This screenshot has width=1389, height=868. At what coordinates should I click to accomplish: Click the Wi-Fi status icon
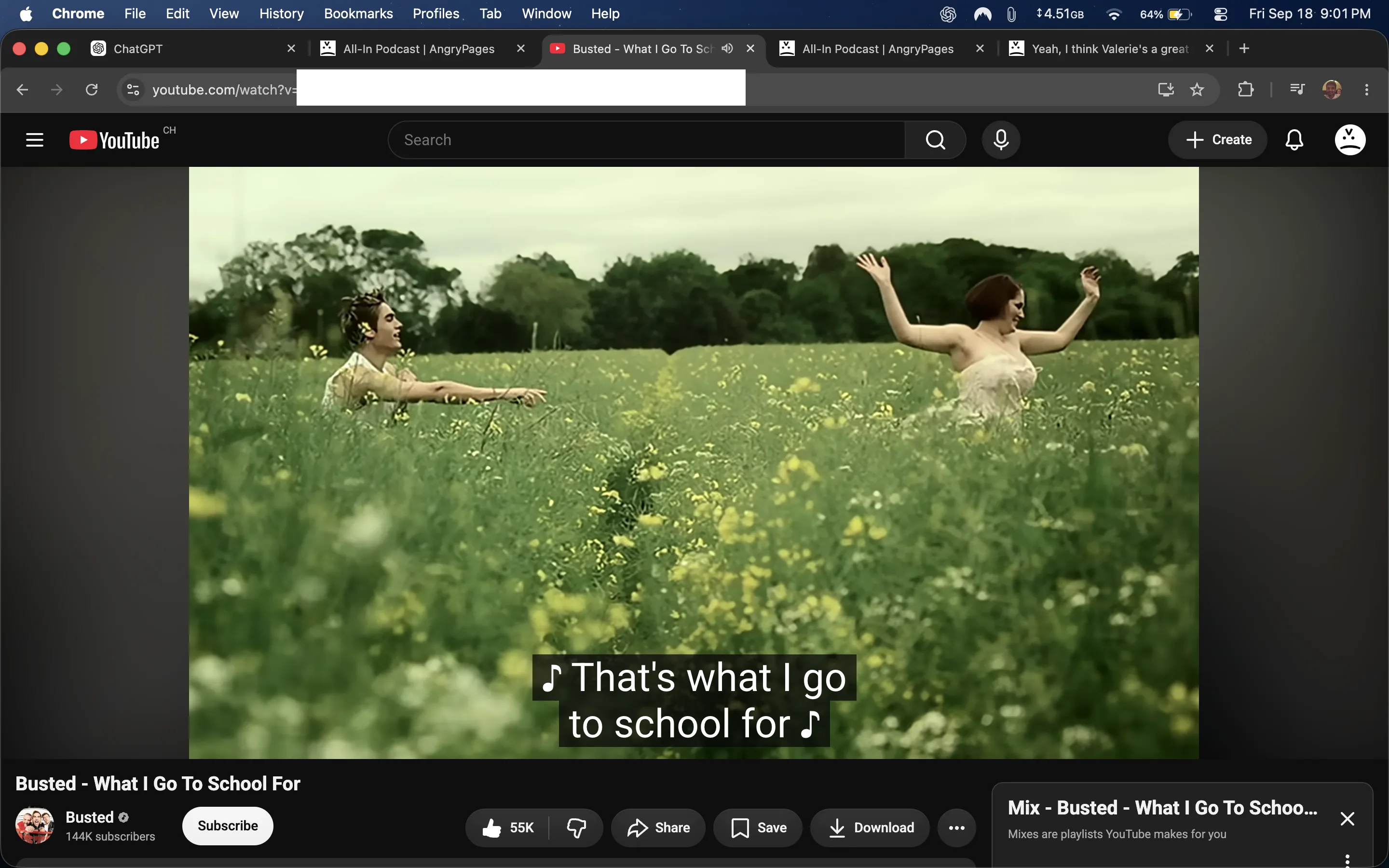pos(1114,14)
